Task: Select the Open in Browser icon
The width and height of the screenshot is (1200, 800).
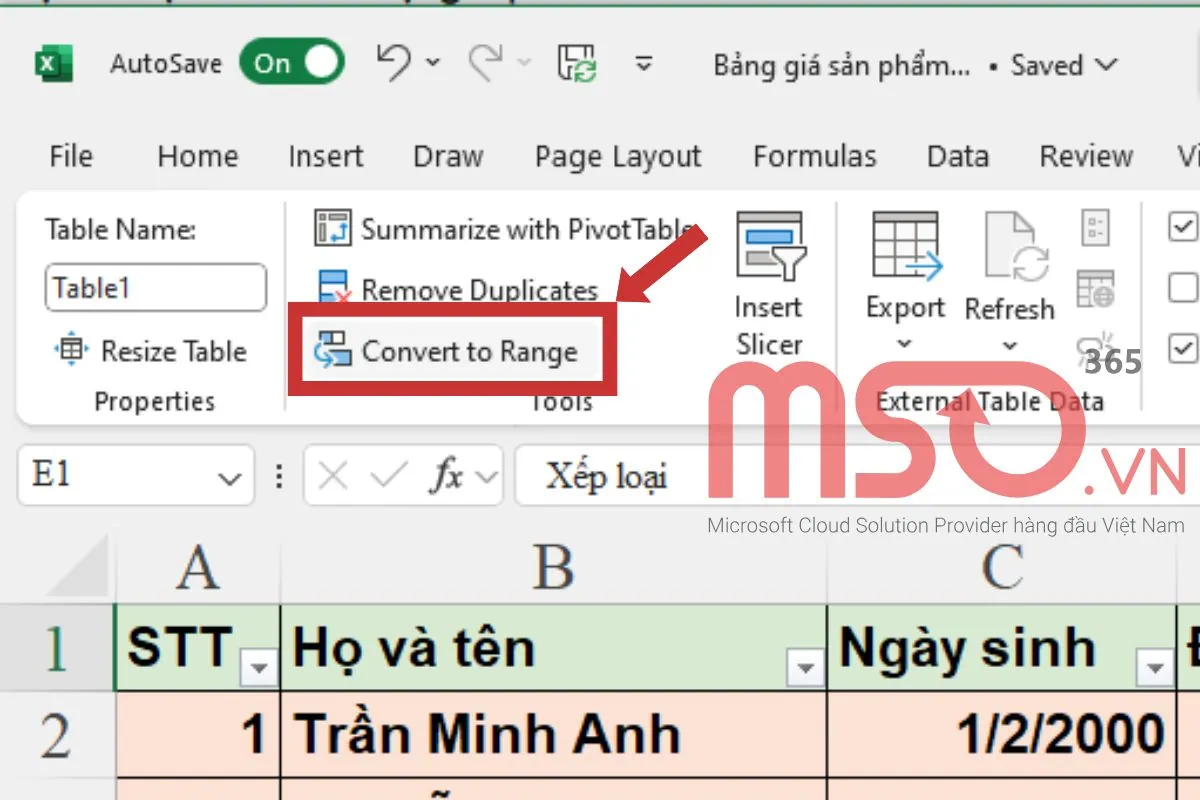Action: [1095, 286]
